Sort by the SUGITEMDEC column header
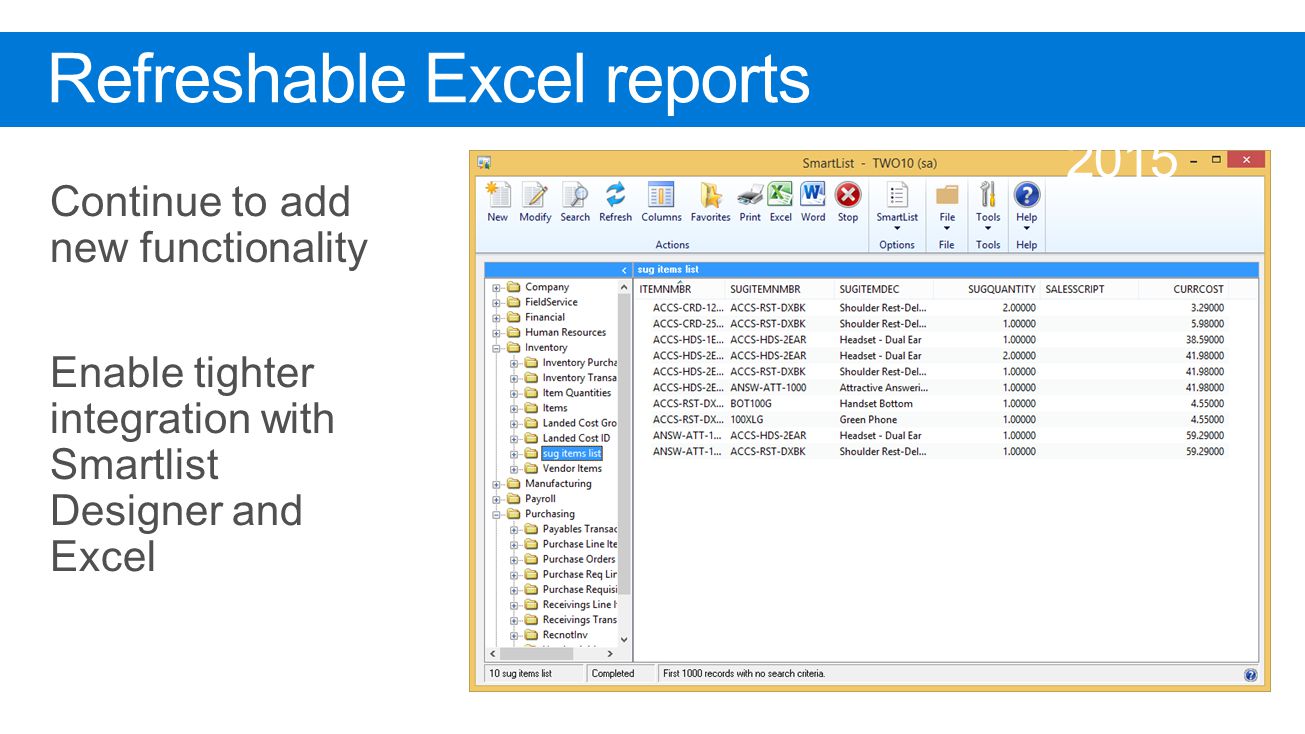This screenshot has width=1305, height=734. 884,289
